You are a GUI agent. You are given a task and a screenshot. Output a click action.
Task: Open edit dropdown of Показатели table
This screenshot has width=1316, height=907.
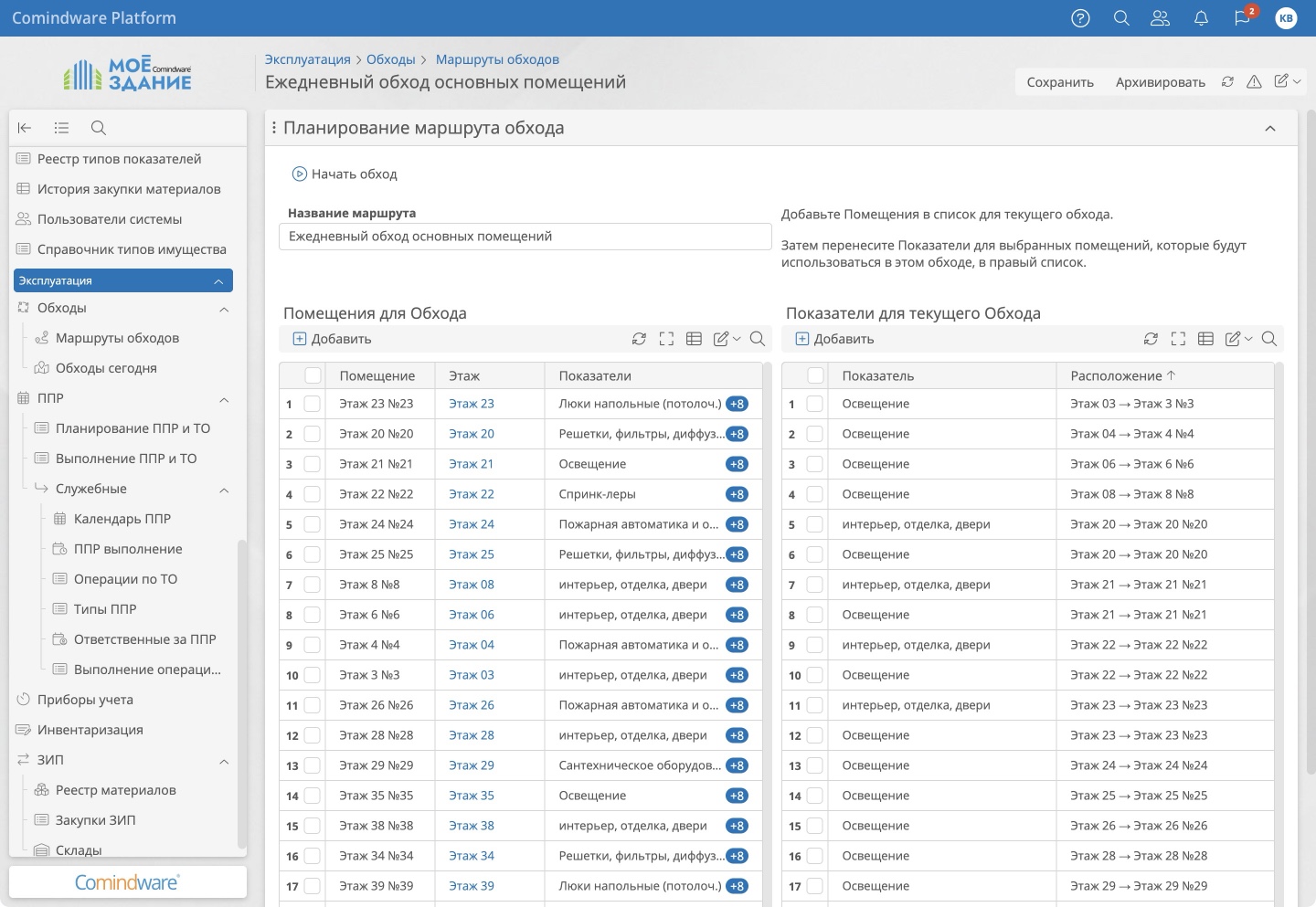[x=1238, y=339]
